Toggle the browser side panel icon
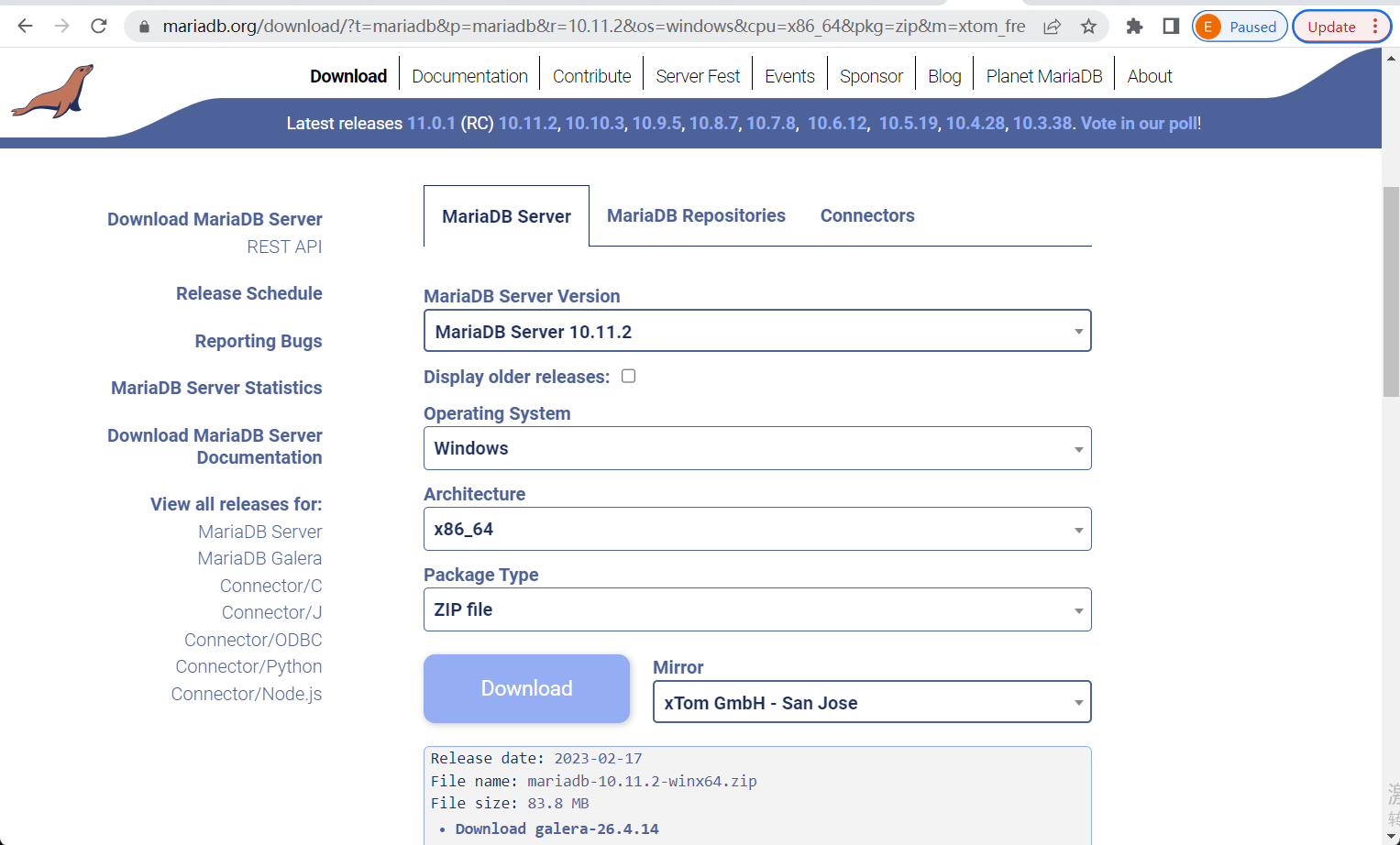Viewport: 1400px width, 845px height. [x=1171, y=27]
